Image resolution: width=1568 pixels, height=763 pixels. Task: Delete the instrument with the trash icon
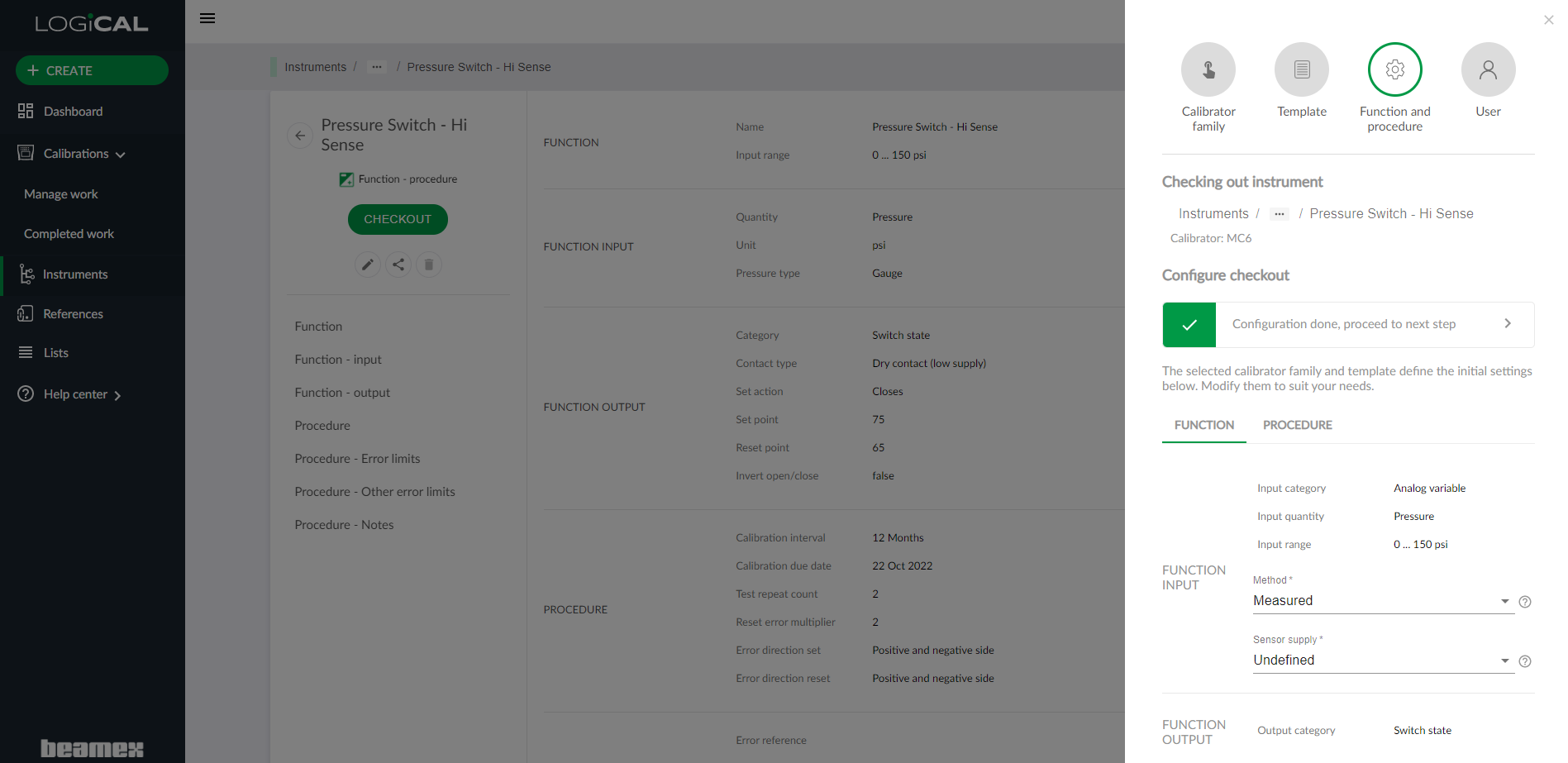click(x=428, y=264)
